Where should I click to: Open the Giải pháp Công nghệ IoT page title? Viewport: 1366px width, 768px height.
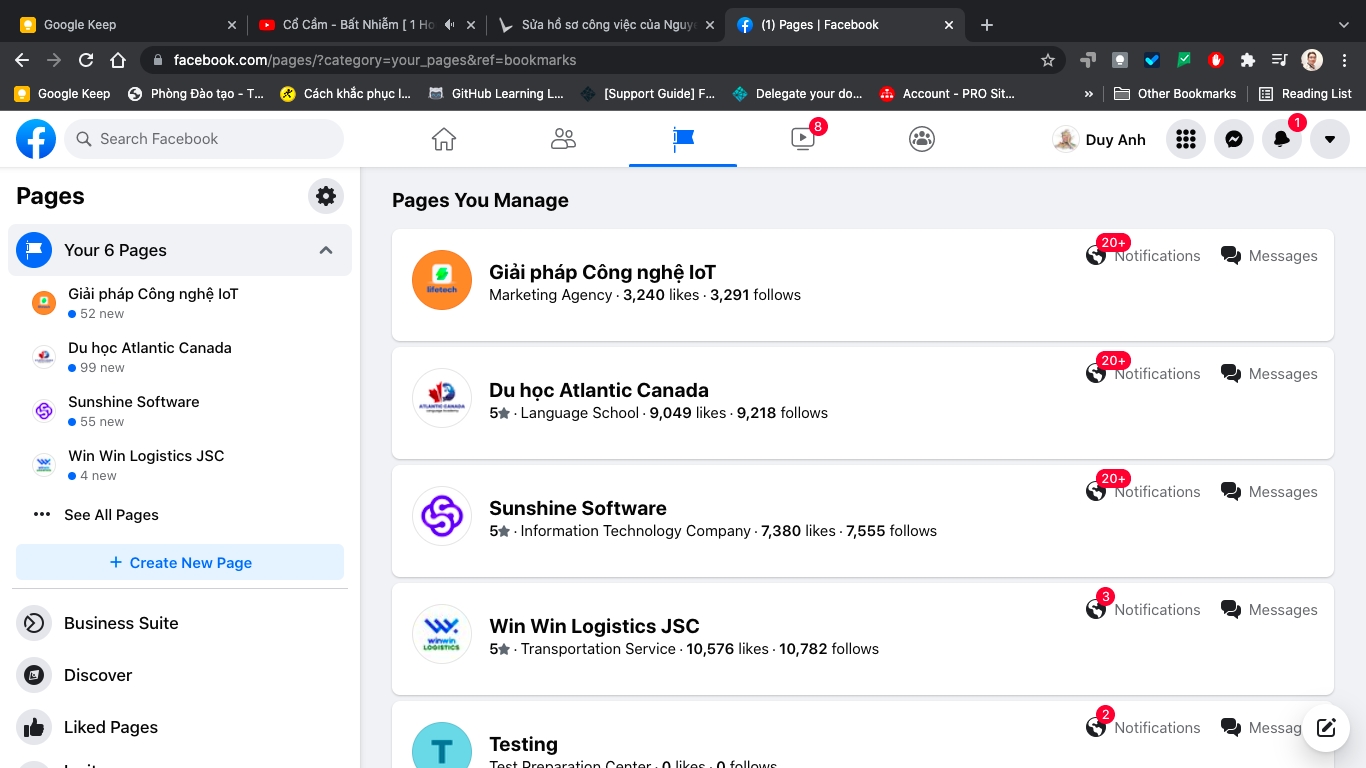click(x=602, y=272)
